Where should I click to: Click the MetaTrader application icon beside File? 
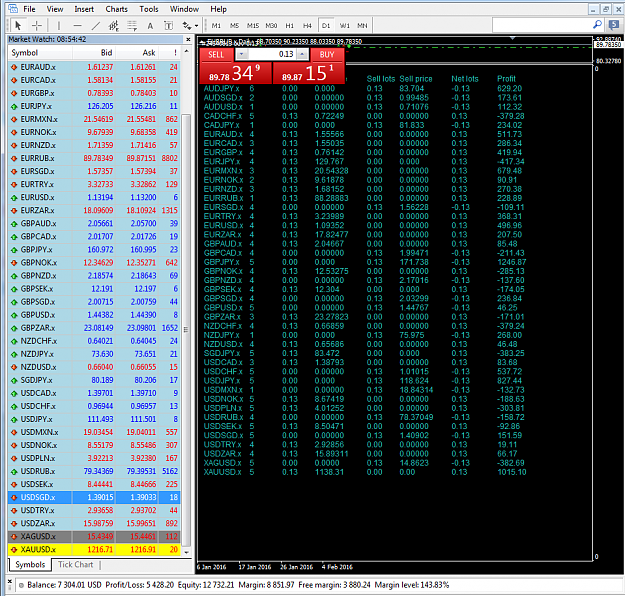click(x=13, y=8)
